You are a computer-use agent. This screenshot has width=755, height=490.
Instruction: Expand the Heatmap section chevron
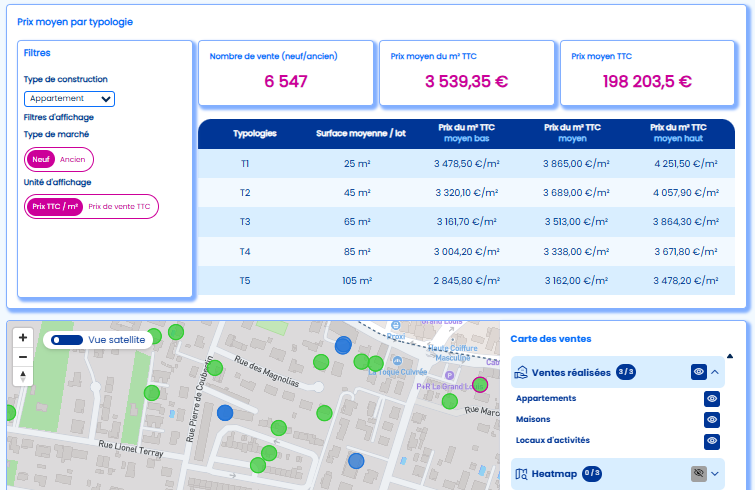click(716, 473)
